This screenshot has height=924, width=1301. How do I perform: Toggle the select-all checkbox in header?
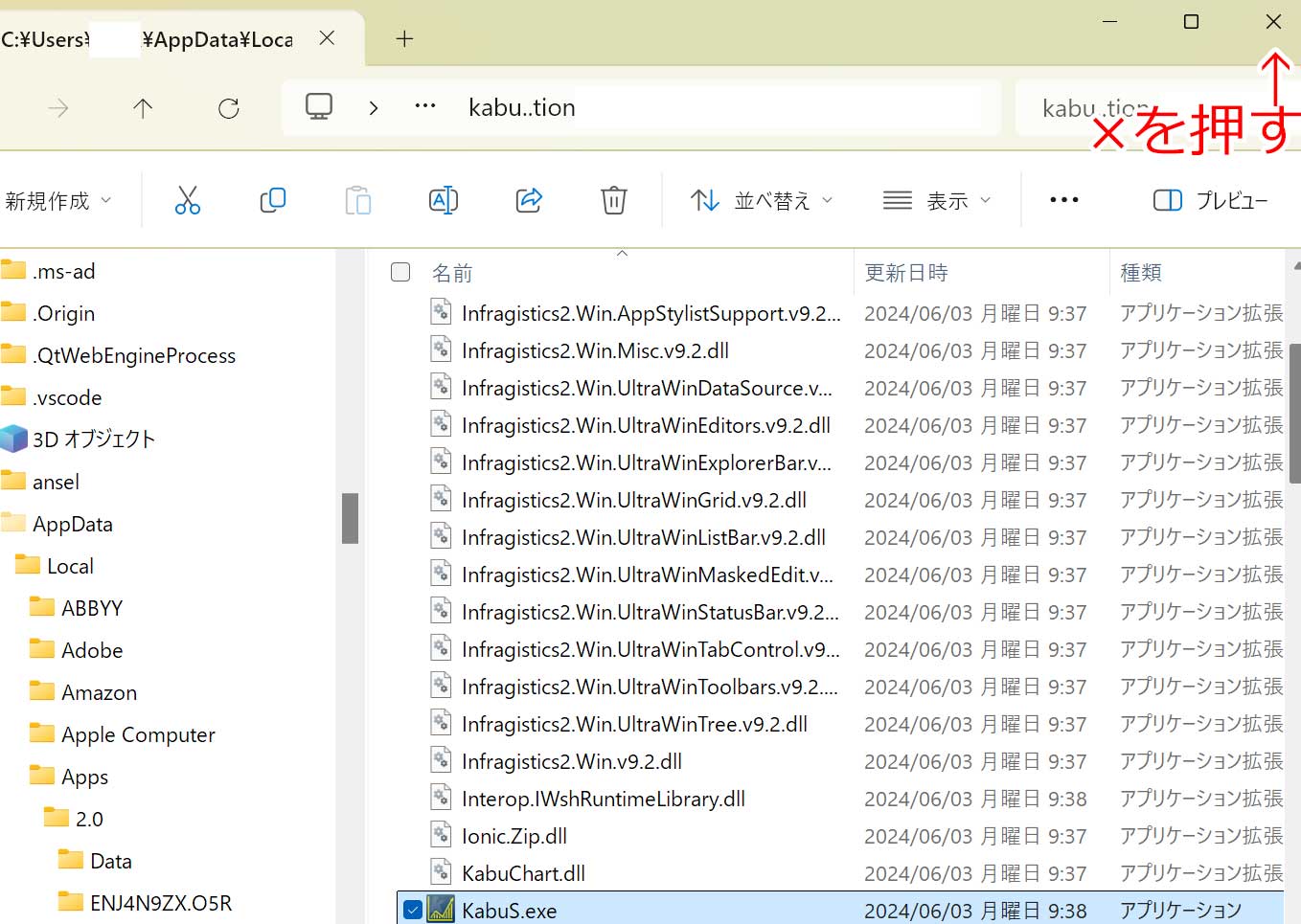pos(400,272)
